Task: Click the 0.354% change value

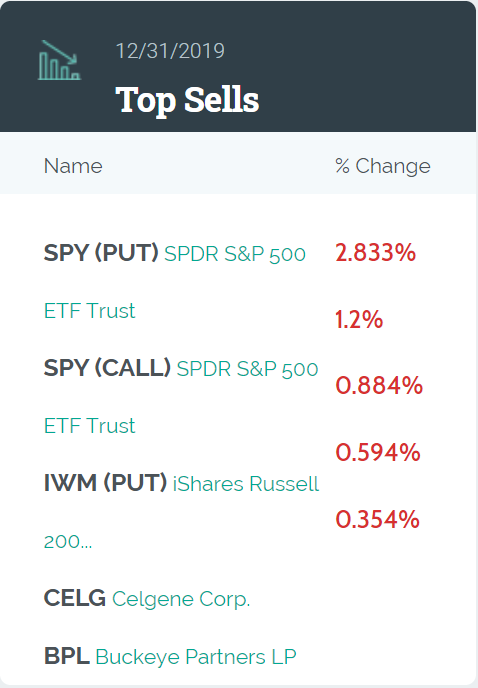Action: click(377, 519)
